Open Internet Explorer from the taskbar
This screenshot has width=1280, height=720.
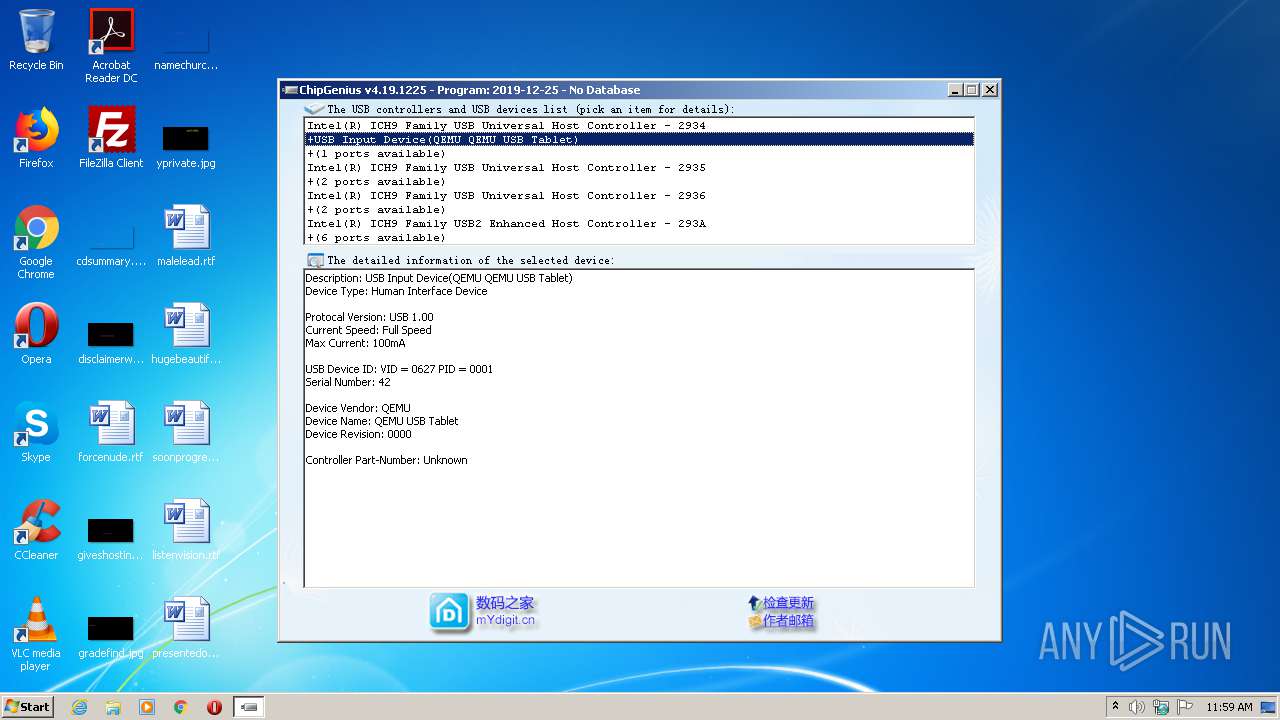(x=79, y=707)
